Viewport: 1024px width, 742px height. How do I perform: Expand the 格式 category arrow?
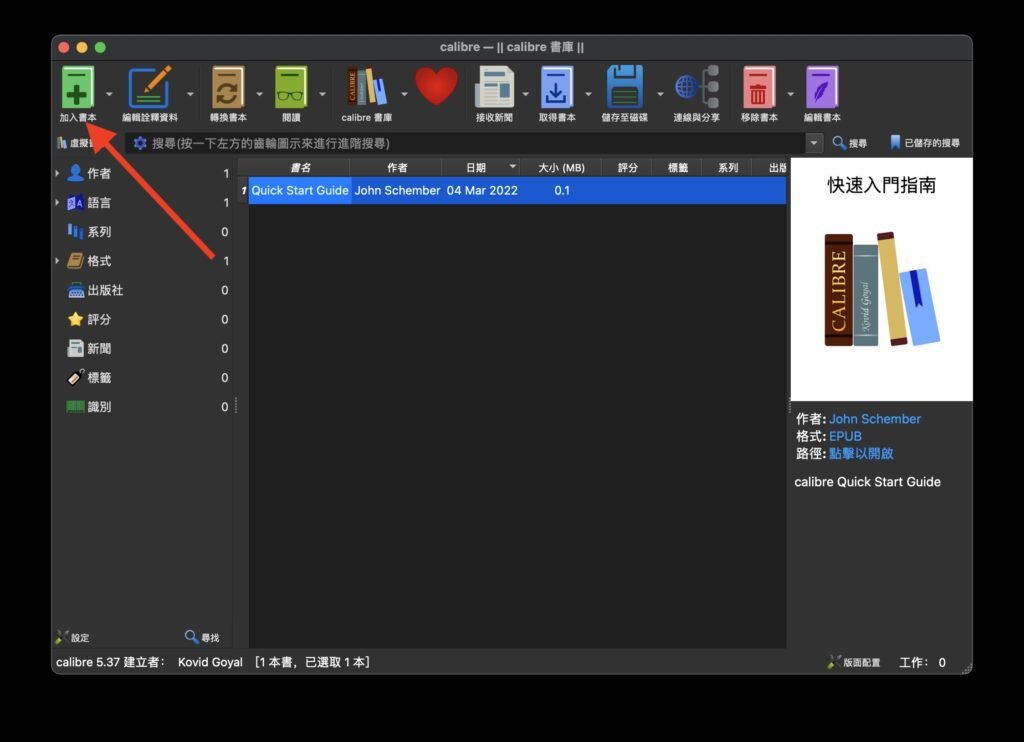pos(57,261)
